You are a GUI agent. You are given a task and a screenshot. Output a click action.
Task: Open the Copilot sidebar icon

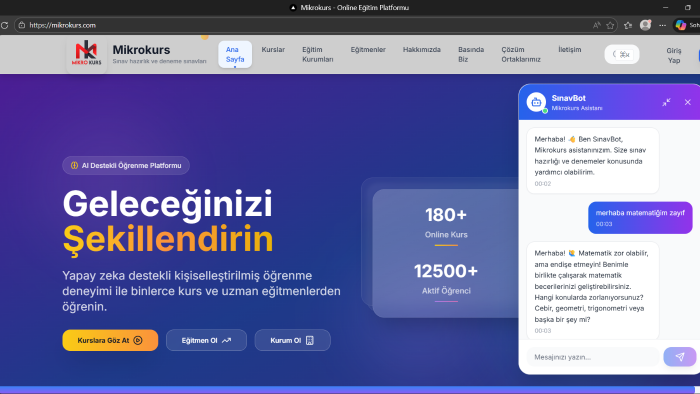click(680, 25)
